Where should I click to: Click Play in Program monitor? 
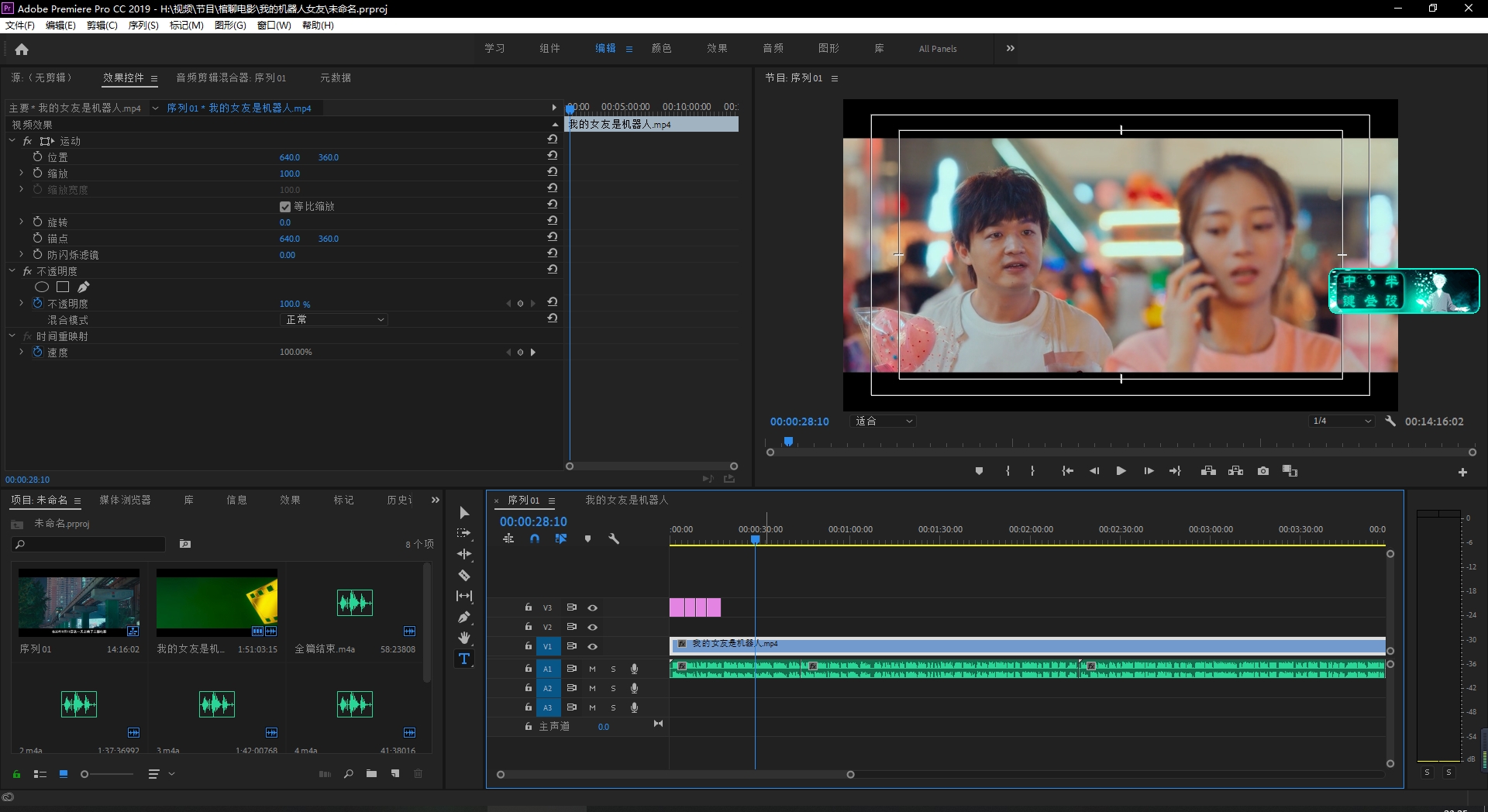coord(1121,471)
